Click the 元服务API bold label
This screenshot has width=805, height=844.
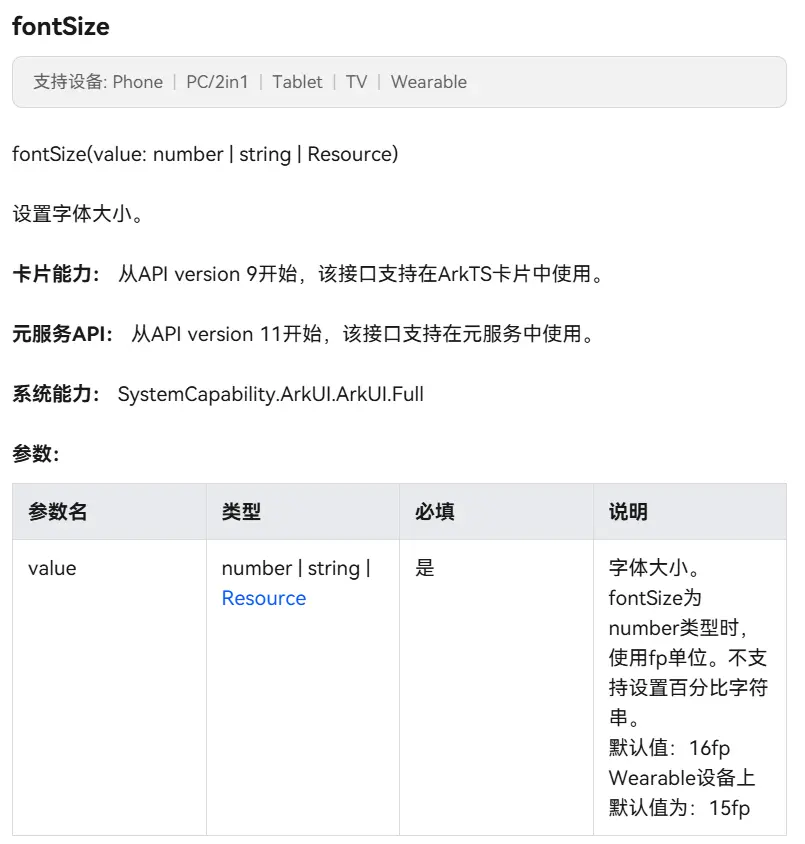tap(62, 334)
